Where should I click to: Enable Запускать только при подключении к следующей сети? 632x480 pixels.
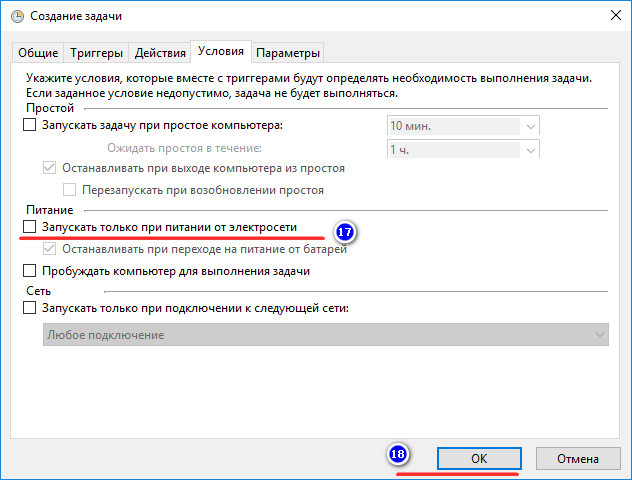(x=29, y=309)
